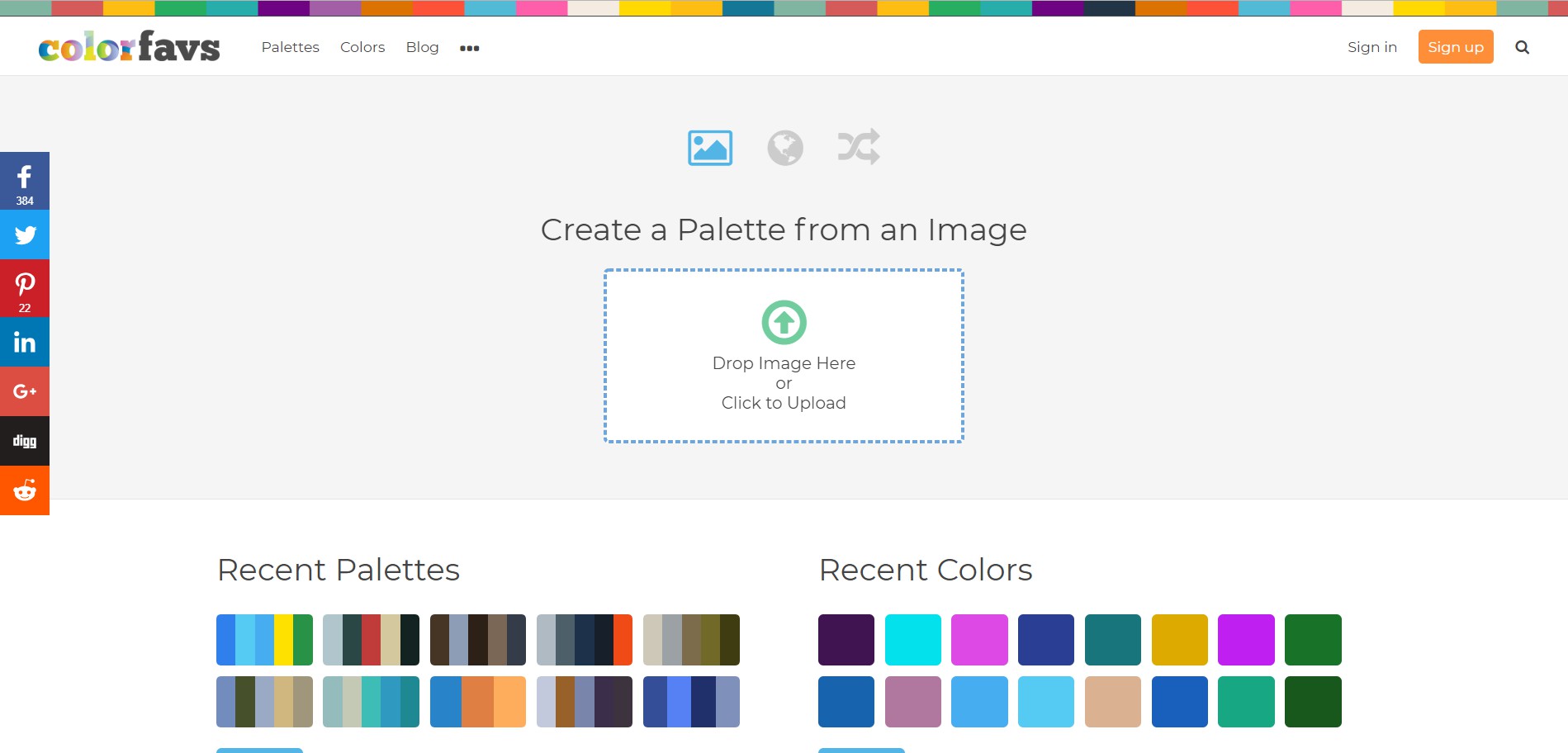Share the page on Facebook
Screen dimensions: 1568x753
click(25, 177)
